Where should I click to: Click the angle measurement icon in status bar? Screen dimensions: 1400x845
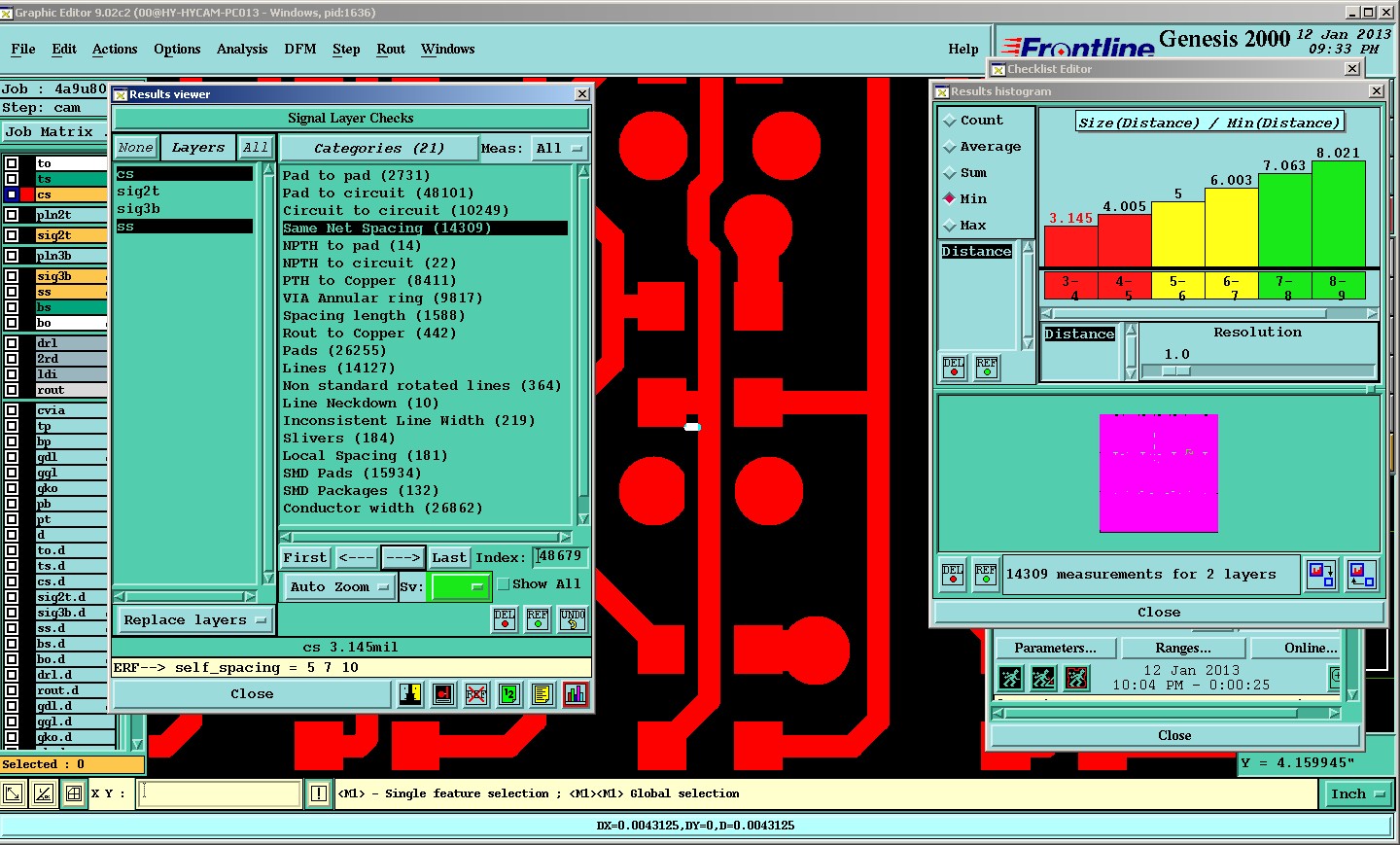[x=44, y=793]
